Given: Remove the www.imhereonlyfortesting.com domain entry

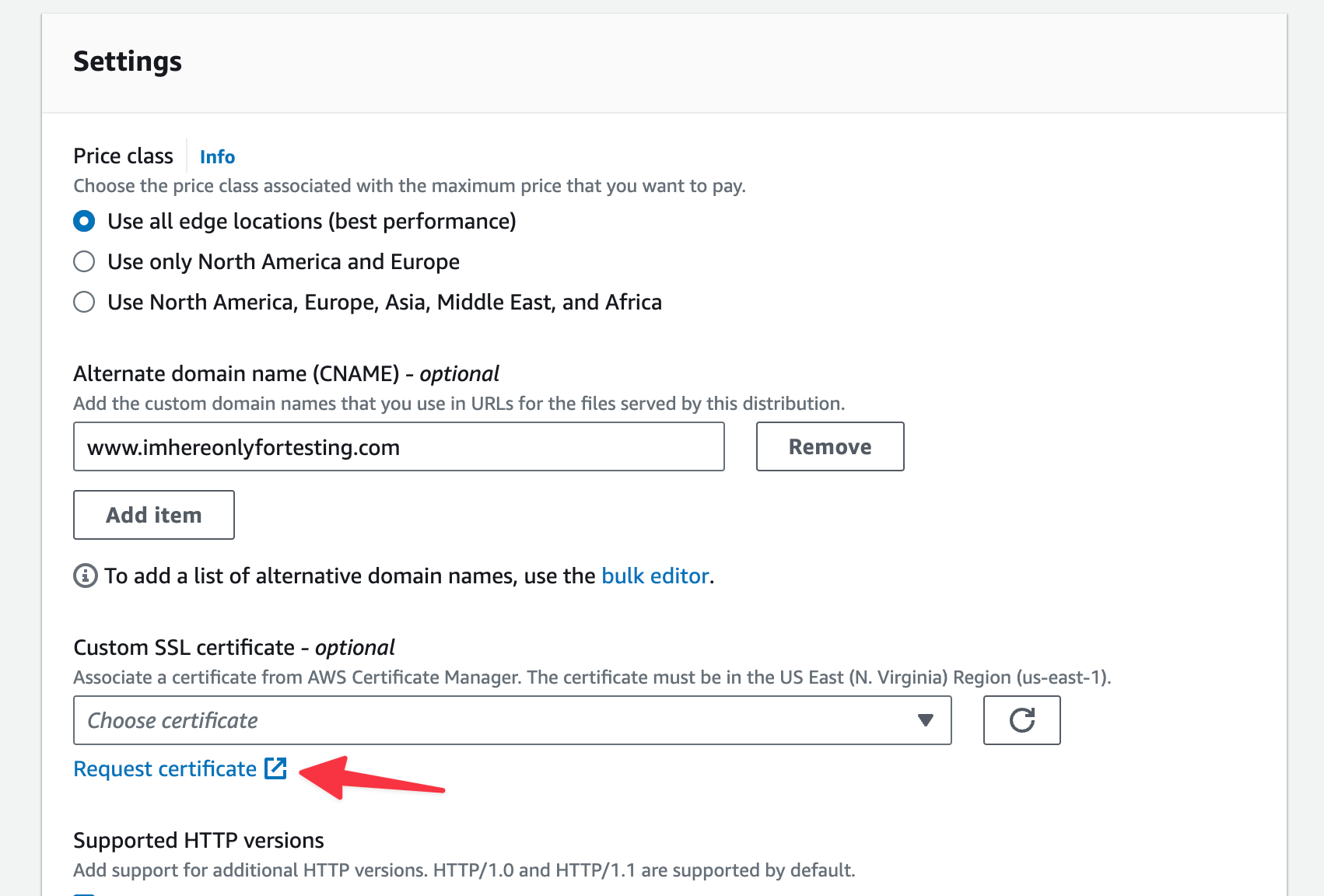Looking at the screenshot, I should [x=829, y=447].
